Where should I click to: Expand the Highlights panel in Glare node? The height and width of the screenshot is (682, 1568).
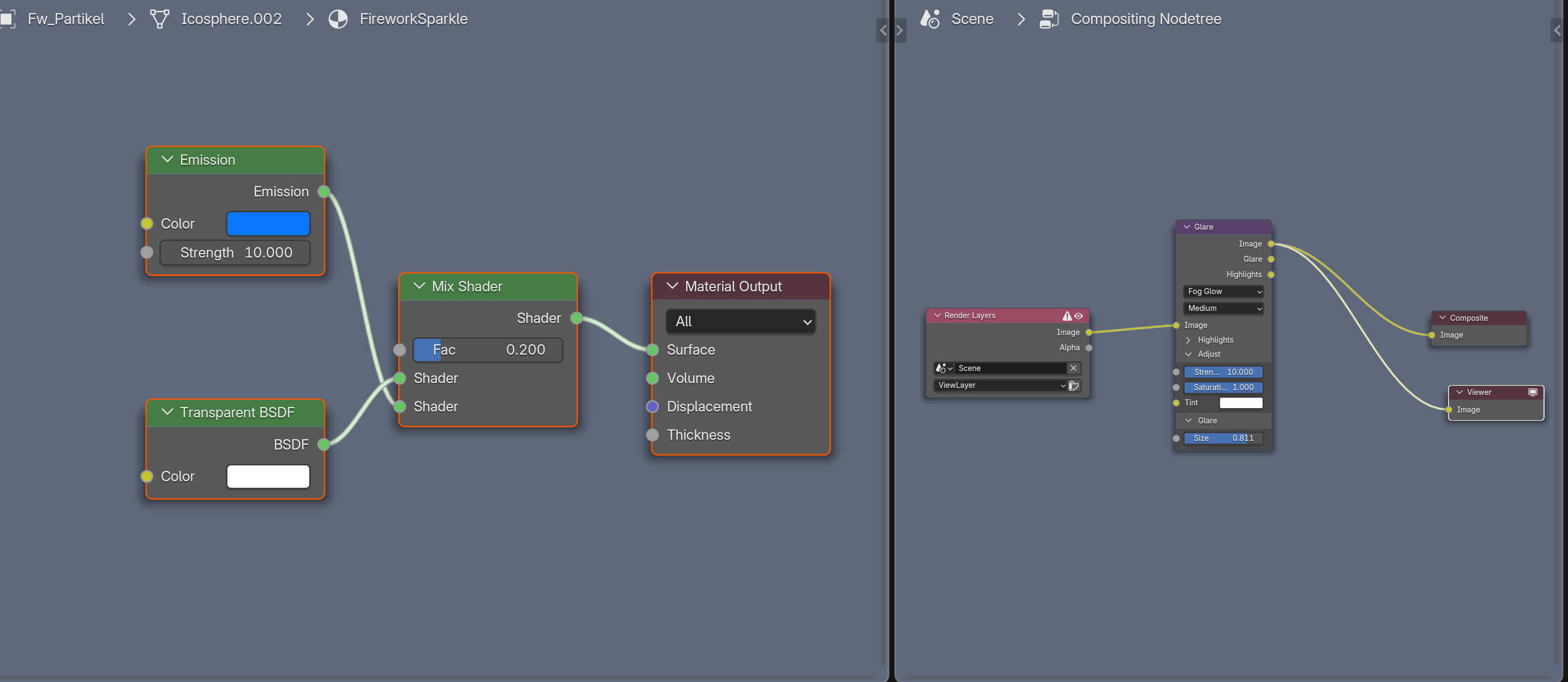coord(1188,340)
